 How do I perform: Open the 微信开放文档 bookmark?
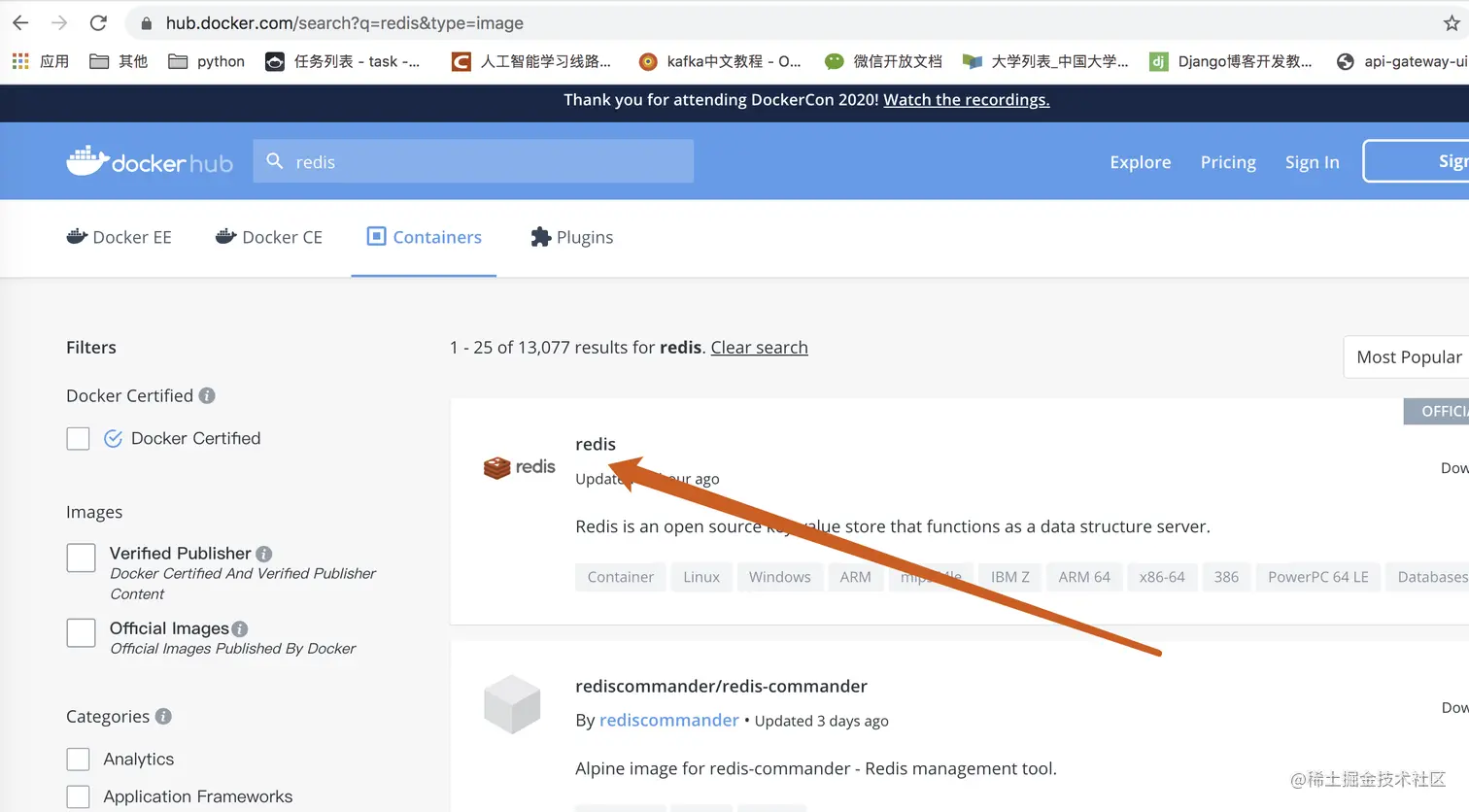pyautogui.click(x=883, y=61)
